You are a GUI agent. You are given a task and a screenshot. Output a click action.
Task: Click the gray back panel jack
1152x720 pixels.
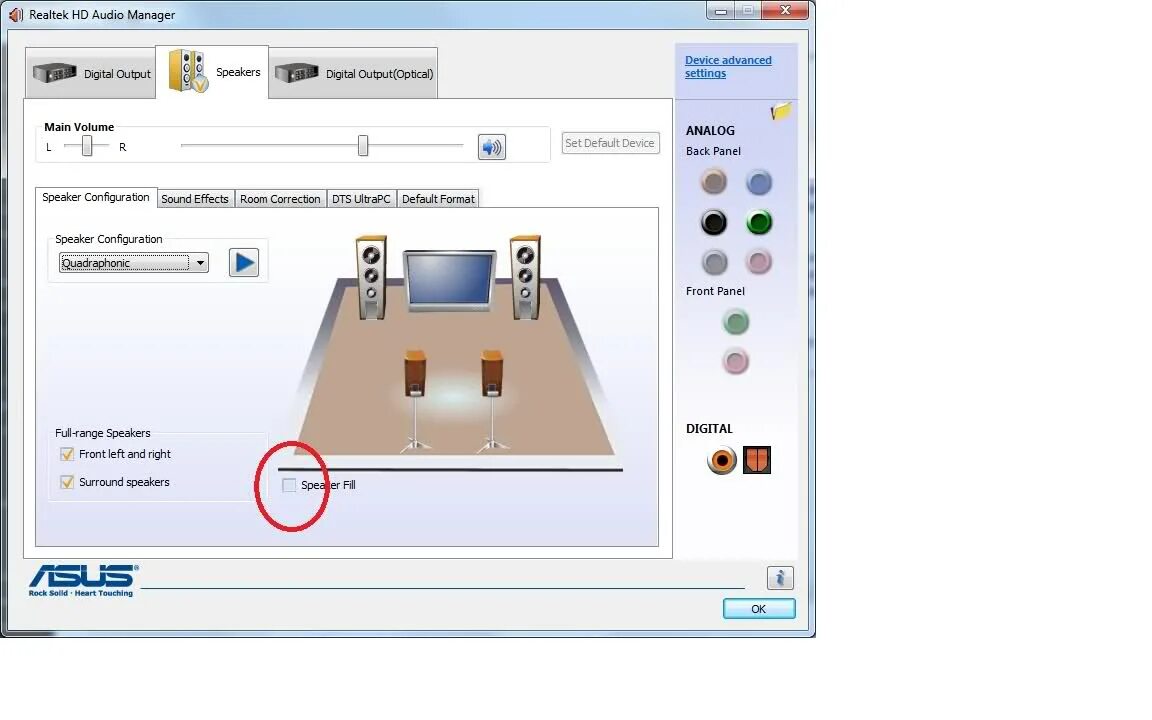[714, 262]
